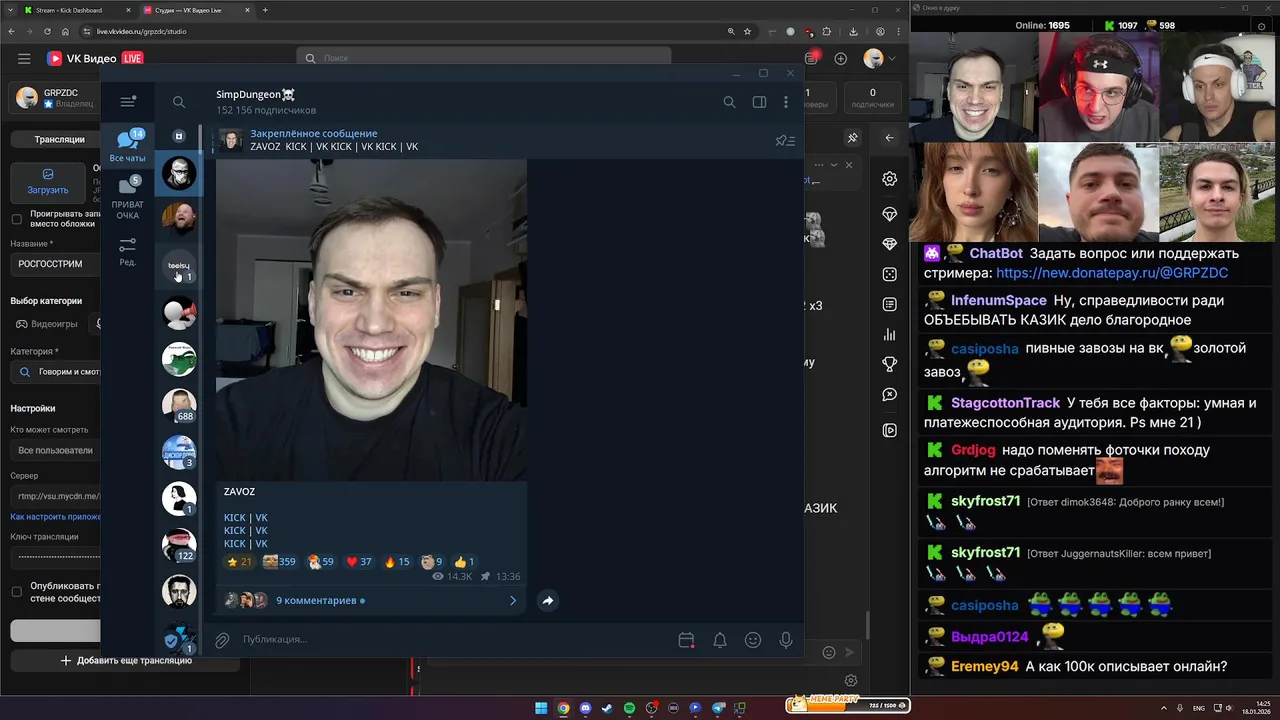The width and height of the screenshot is (1280, 720).
Task: Click the diamond icon in VK sidebar
Action: 889,244
